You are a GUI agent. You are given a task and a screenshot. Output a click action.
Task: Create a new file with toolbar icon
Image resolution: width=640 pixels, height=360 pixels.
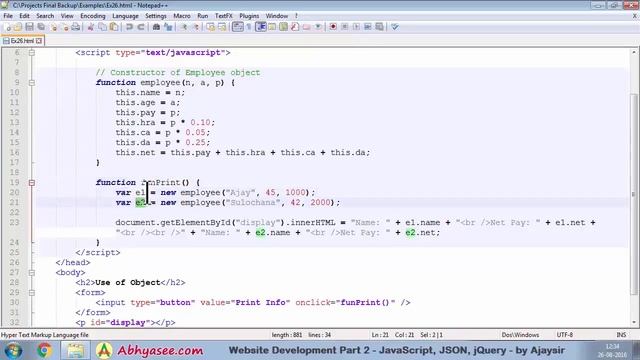8,27
